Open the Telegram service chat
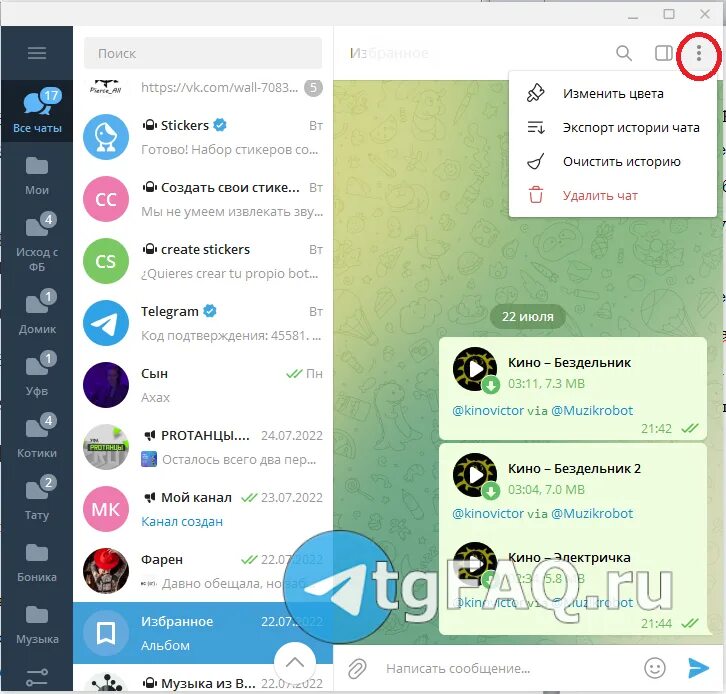Image resolution: width=726 pixels, height=694 pixels. click(203, 323)
